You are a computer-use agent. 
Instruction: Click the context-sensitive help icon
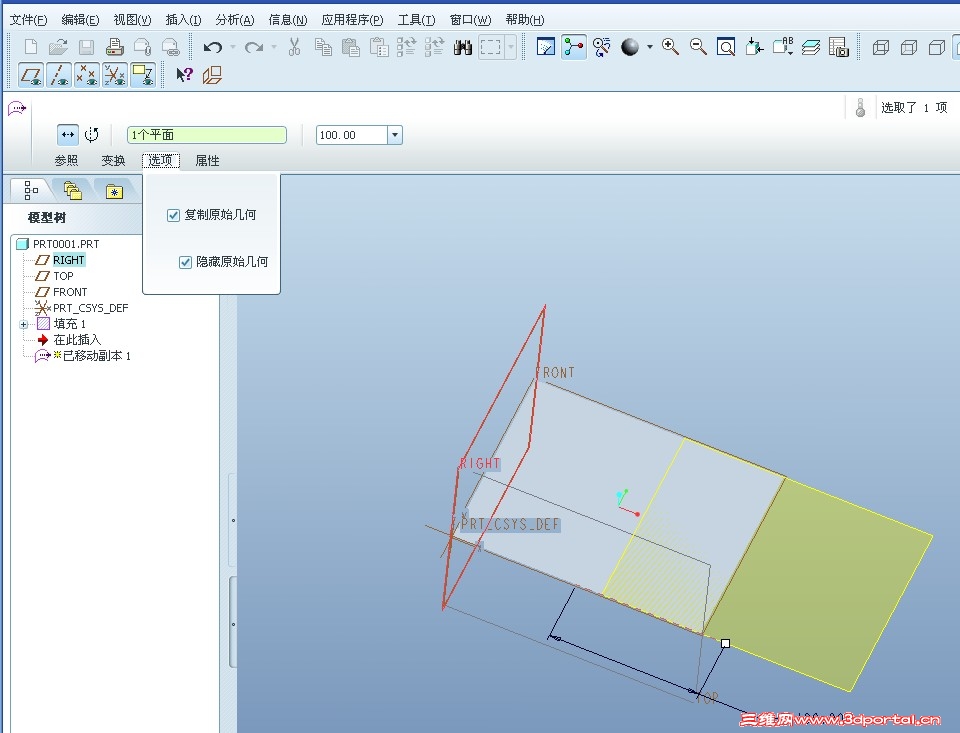[x=184, y=75]
